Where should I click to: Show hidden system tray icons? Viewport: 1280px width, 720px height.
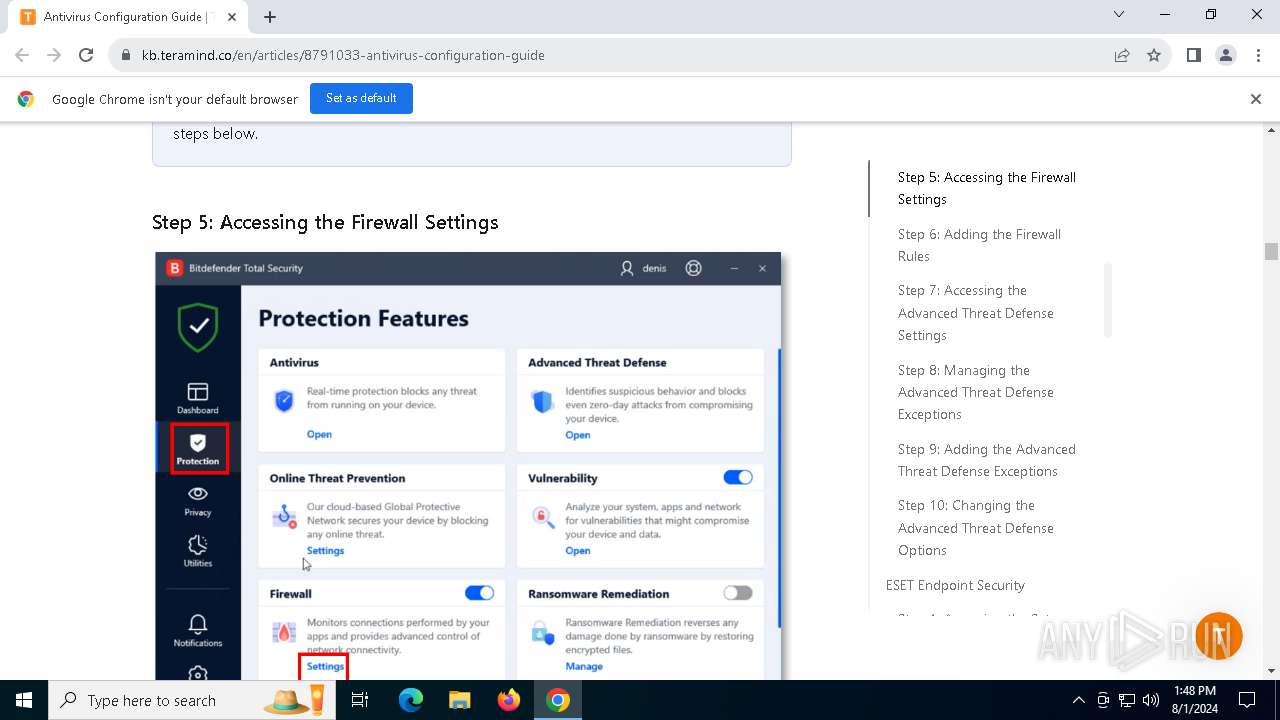click(1078, 700)
